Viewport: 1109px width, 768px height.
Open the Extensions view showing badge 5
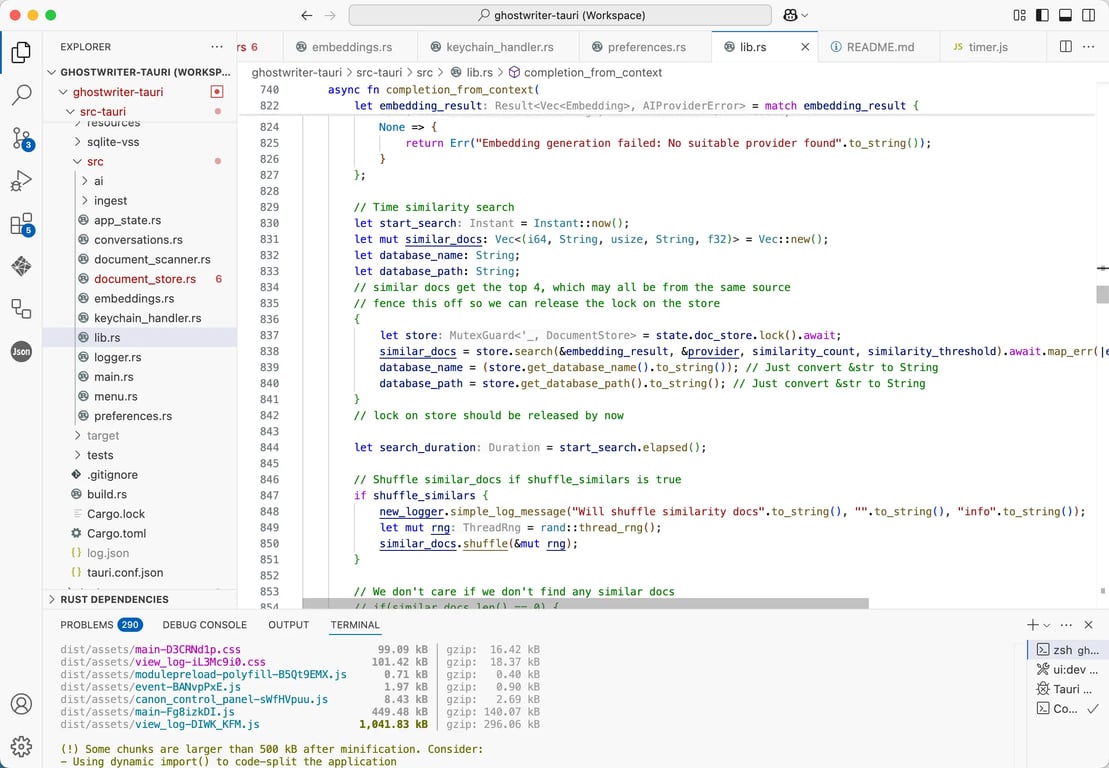[20, 225]
